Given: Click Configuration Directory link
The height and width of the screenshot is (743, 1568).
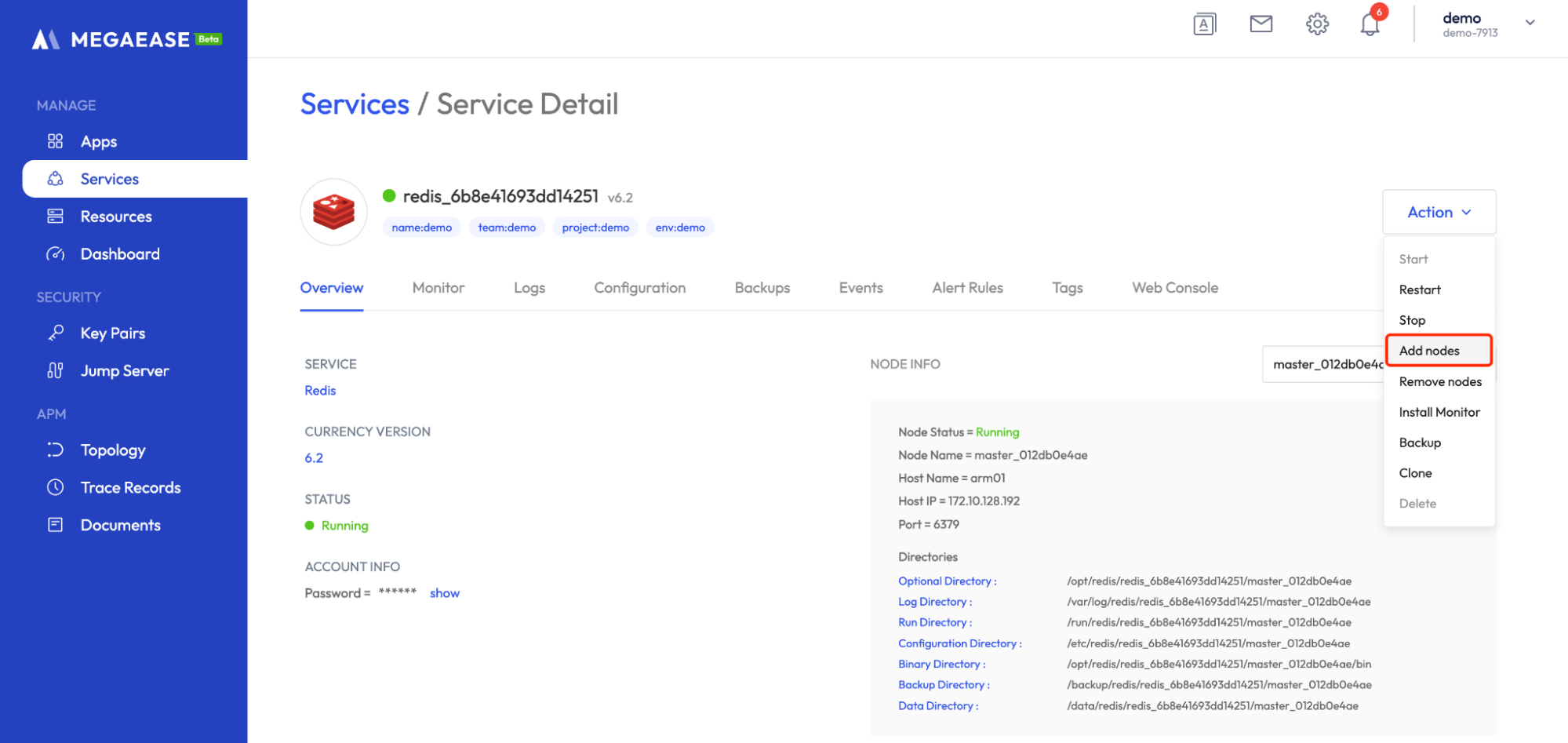Looking at the screenshot, I should click(960, 643).
